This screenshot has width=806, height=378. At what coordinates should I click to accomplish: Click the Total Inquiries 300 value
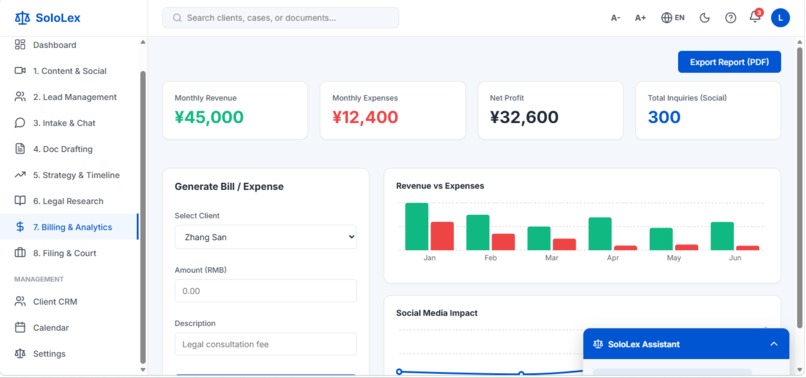664,117
